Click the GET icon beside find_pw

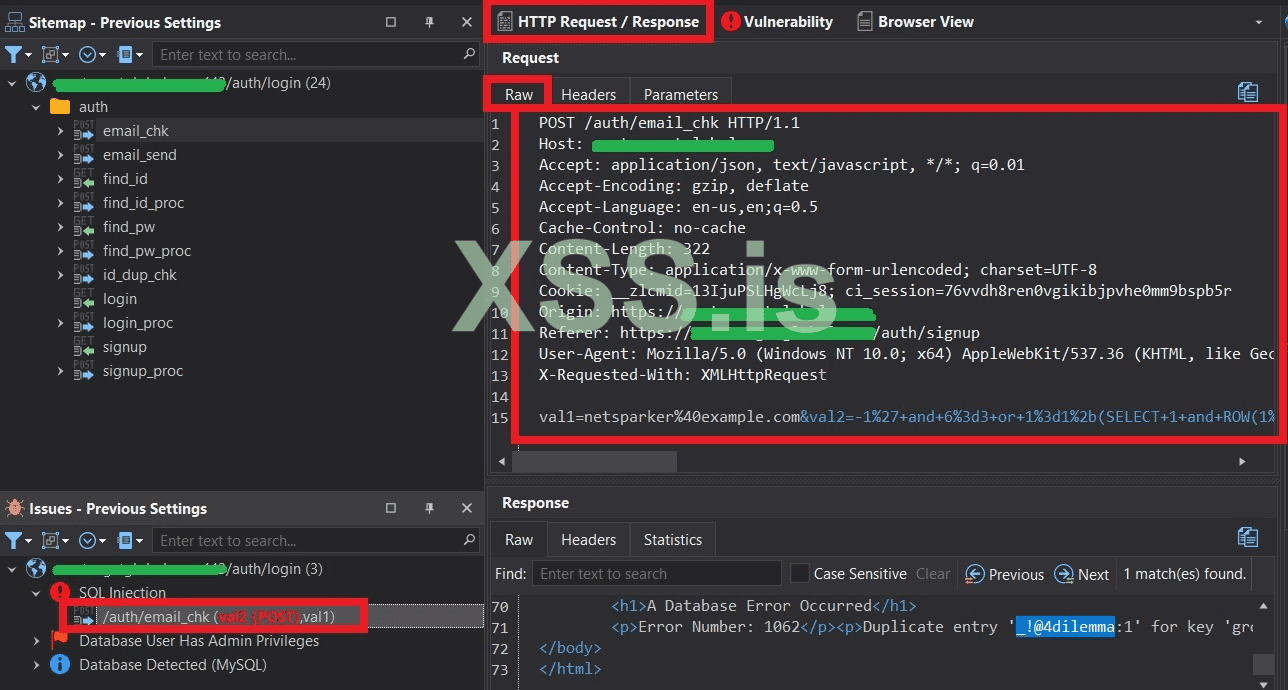84,227
